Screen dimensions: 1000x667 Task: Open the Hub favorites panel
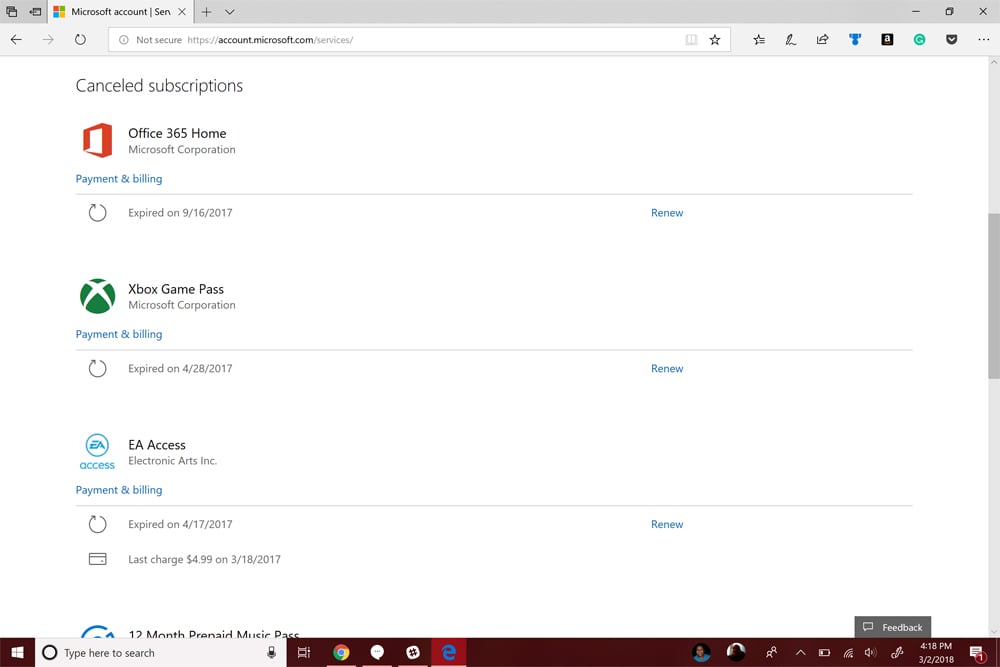pos(759,39)
